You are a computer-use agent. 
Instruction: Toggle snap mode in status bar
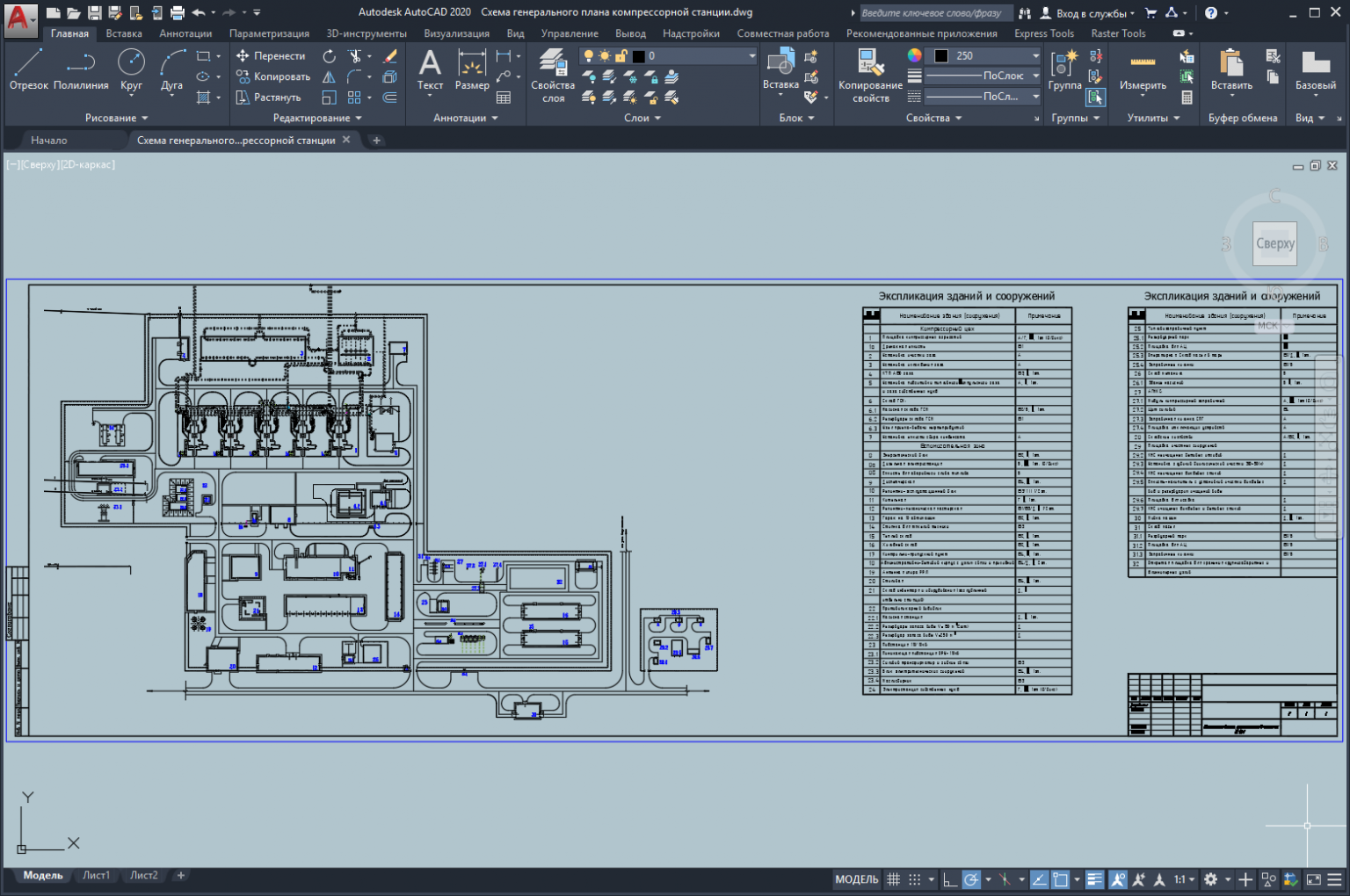coord(915,879)
